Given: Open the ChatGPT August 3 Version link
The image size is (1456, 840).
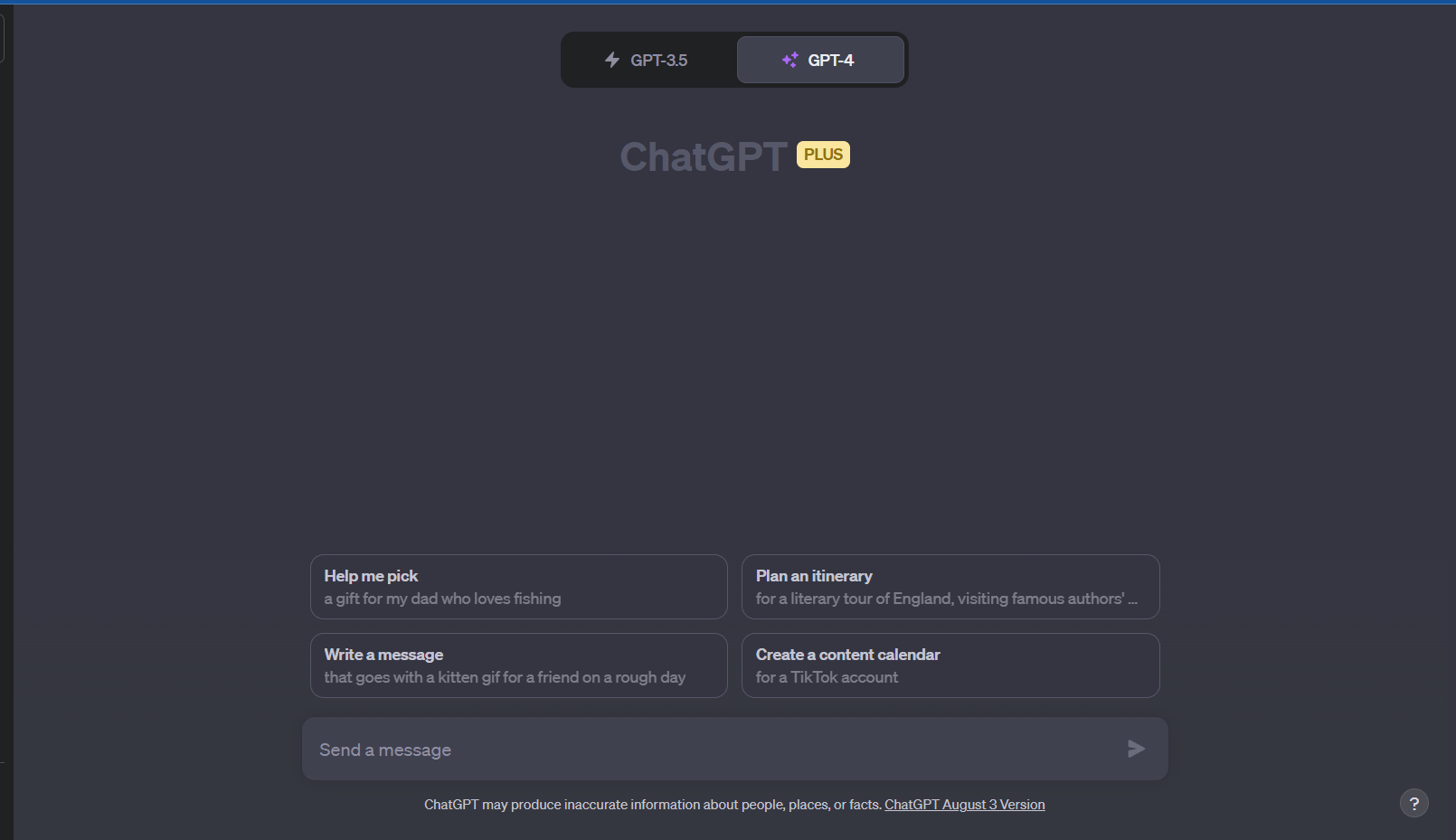Looking at the screenshot, I should [x=965, y=805].
